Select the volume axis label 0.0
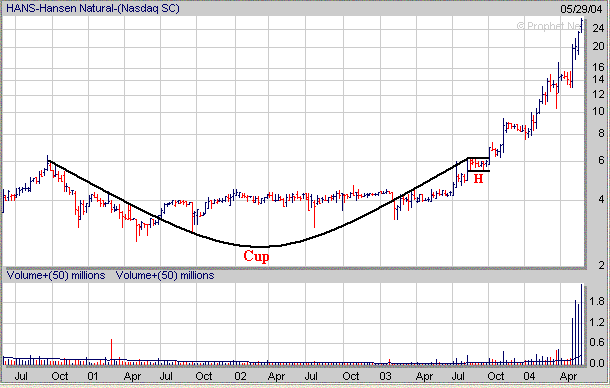610x388 pixels. point(597,363)
